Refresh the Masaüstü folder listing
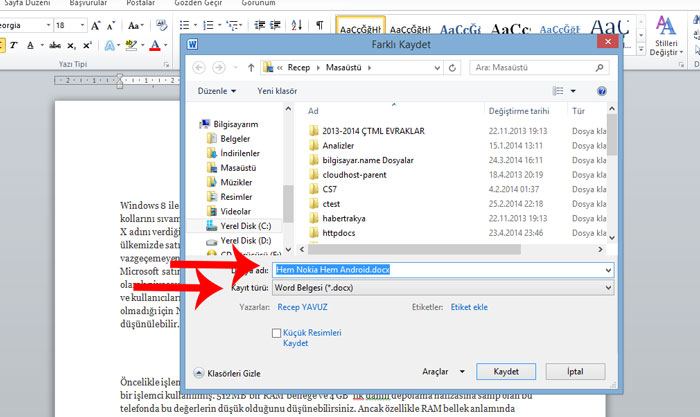 (452, 68)
